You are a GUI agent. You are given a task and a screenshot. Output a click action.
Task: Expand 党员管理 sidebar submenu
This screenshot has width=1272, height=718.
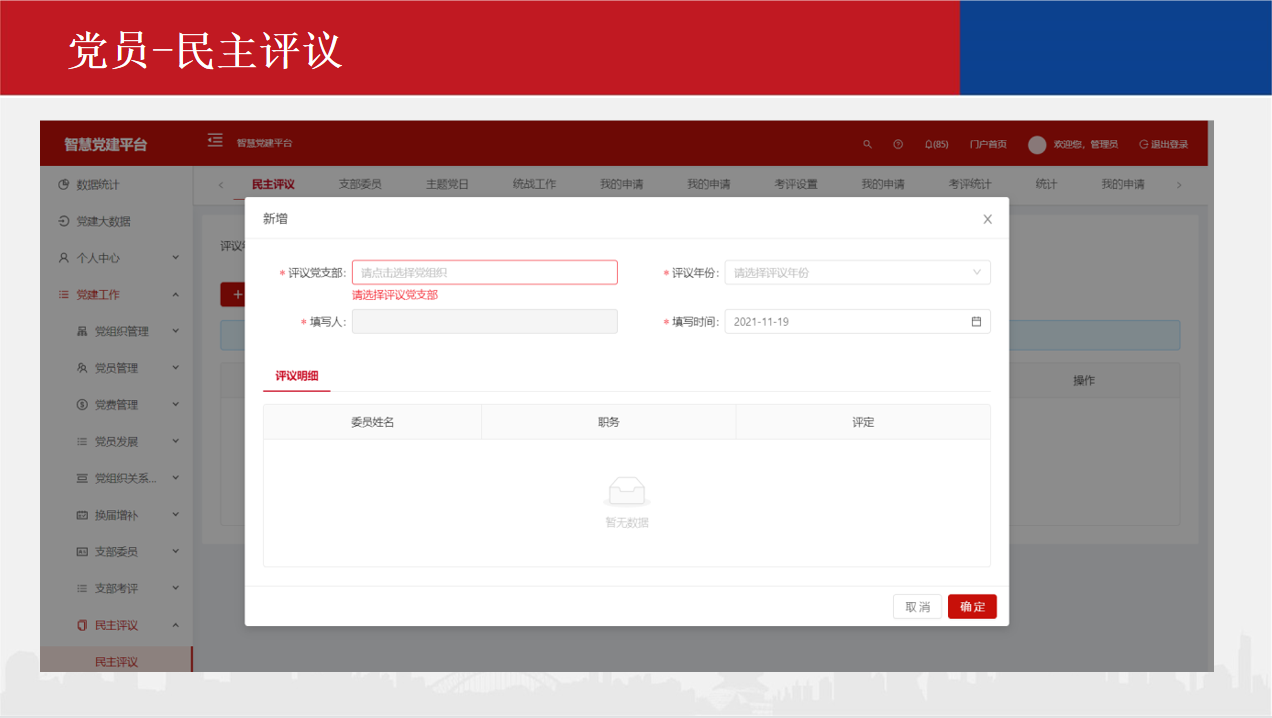[116, 368]
